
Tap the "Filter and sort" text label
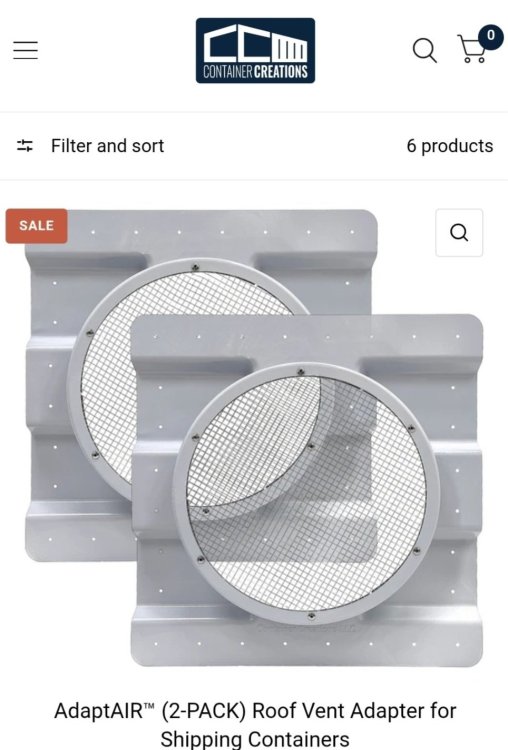108,145
